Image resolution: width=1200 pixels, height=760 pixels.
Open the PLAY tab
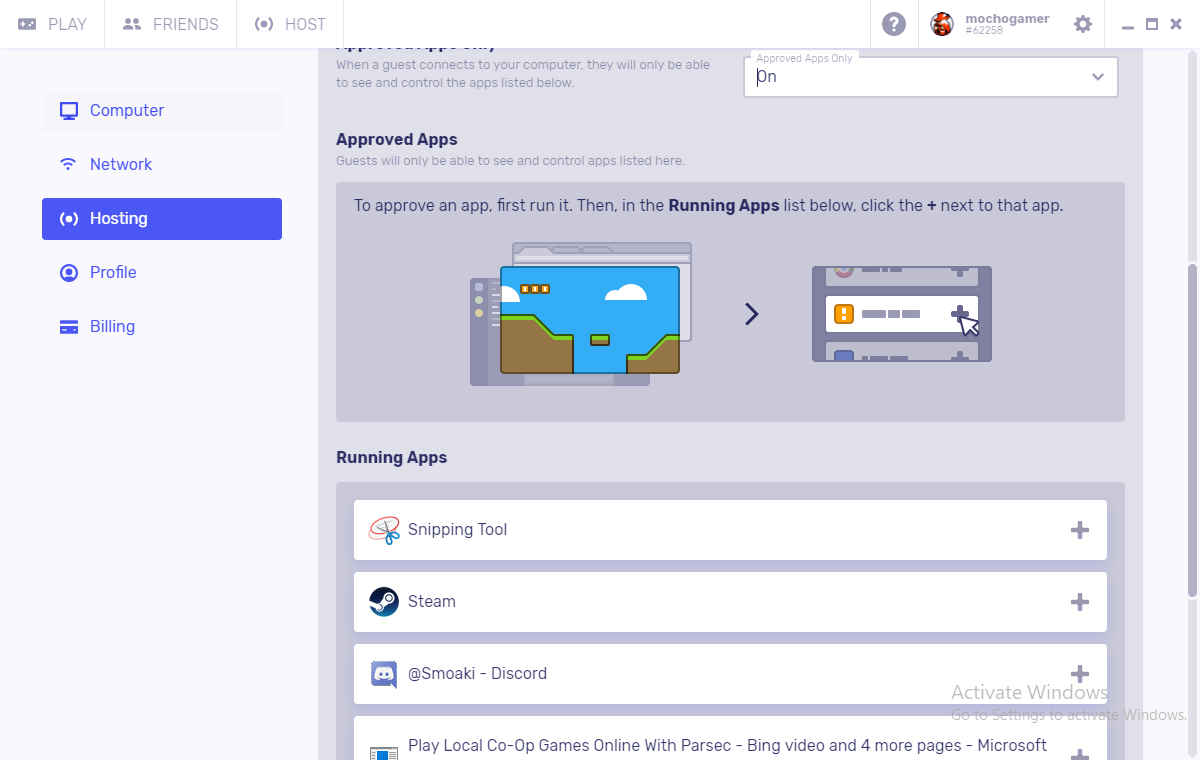[x=52, y=24]
